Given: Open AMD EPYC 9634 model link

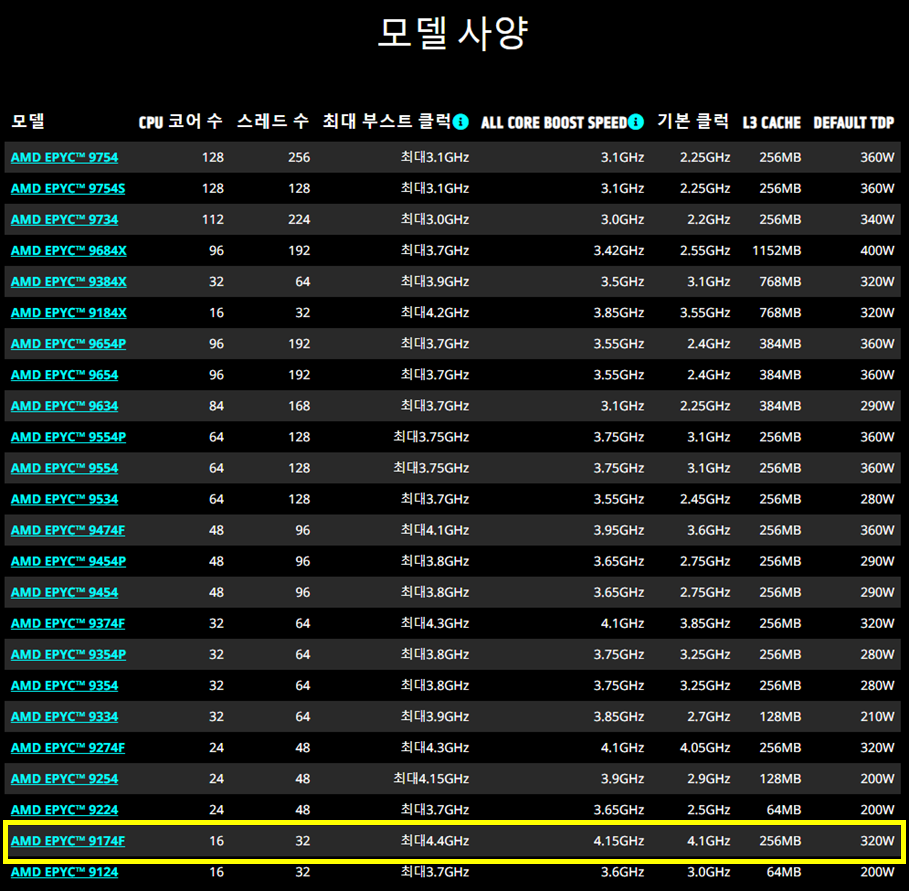Looking at the screenshot, I should click(64, 406).
